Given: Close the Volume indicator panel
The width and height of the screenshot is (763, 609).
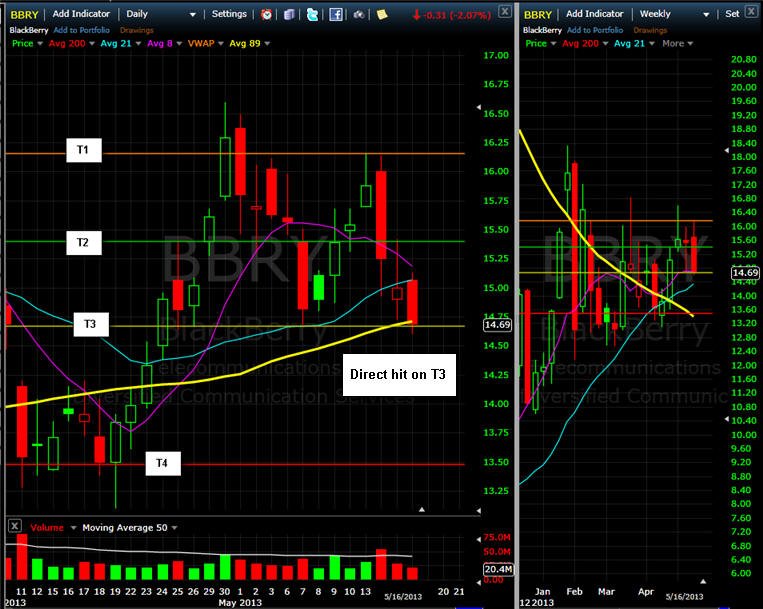Looking at the screenshot, I should click(x=15, y=526).
